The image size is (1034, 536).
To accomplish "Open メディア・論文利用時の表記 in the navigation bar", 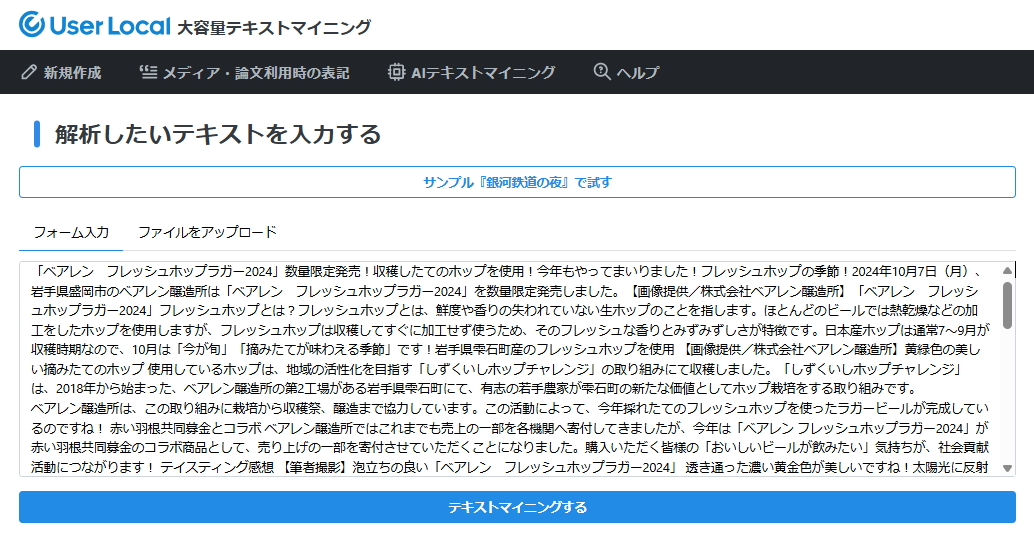I will point(256,72).
